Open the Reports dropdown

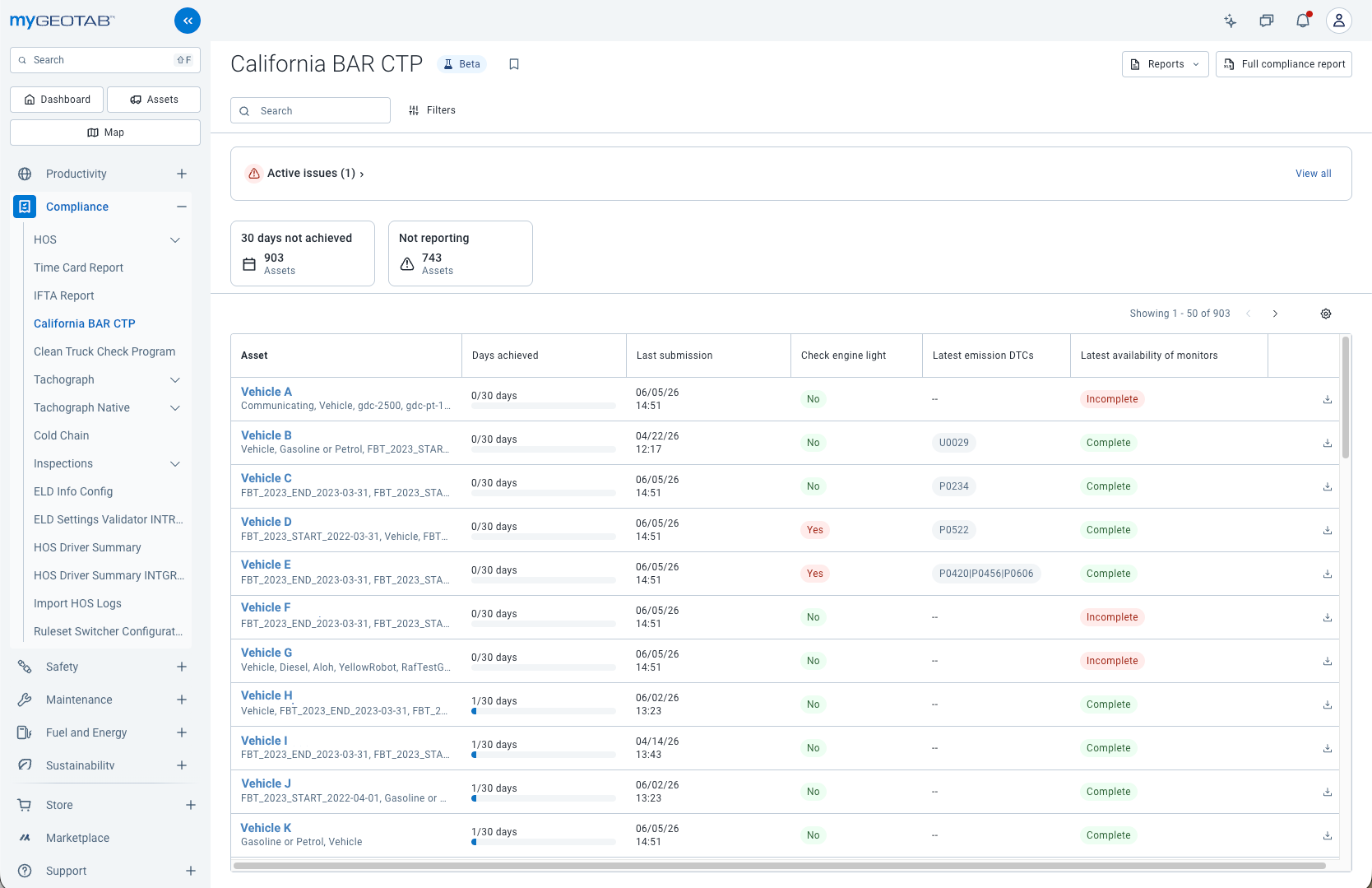coord(1166,64)
